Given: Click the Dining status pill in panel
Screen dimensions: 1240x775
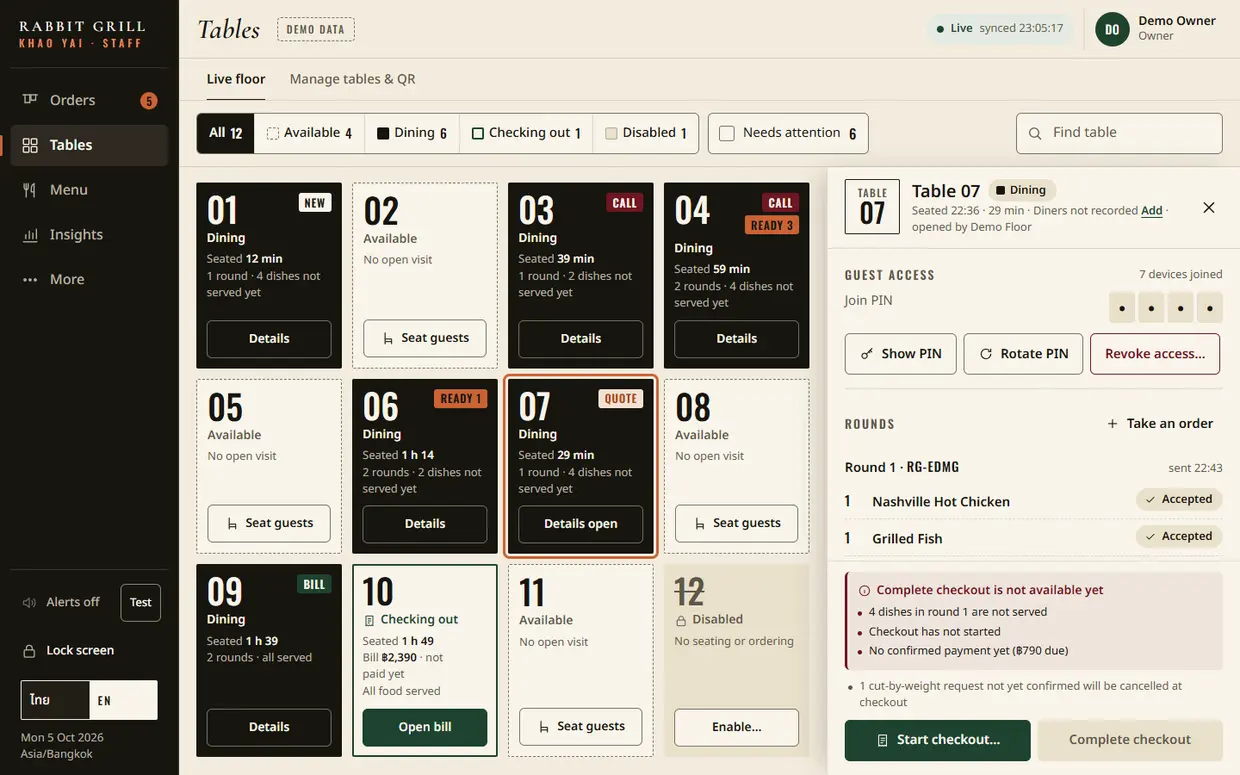Looking at the screenshot, I should tap(1021, 190).
